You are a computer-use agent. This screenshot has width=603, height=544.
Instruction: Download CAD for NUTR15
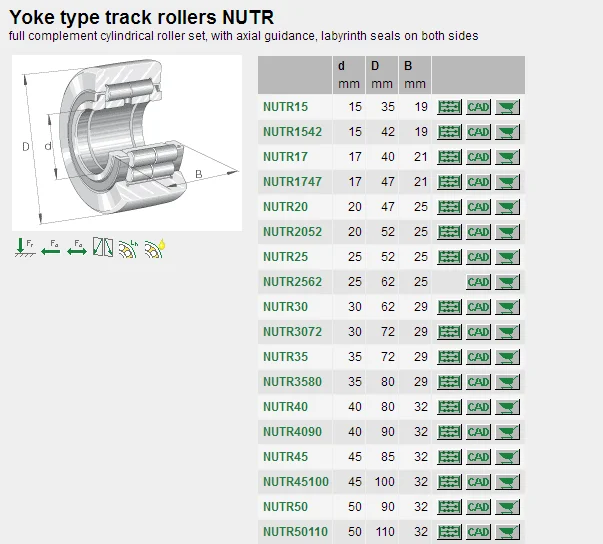[x=478, y=107]
